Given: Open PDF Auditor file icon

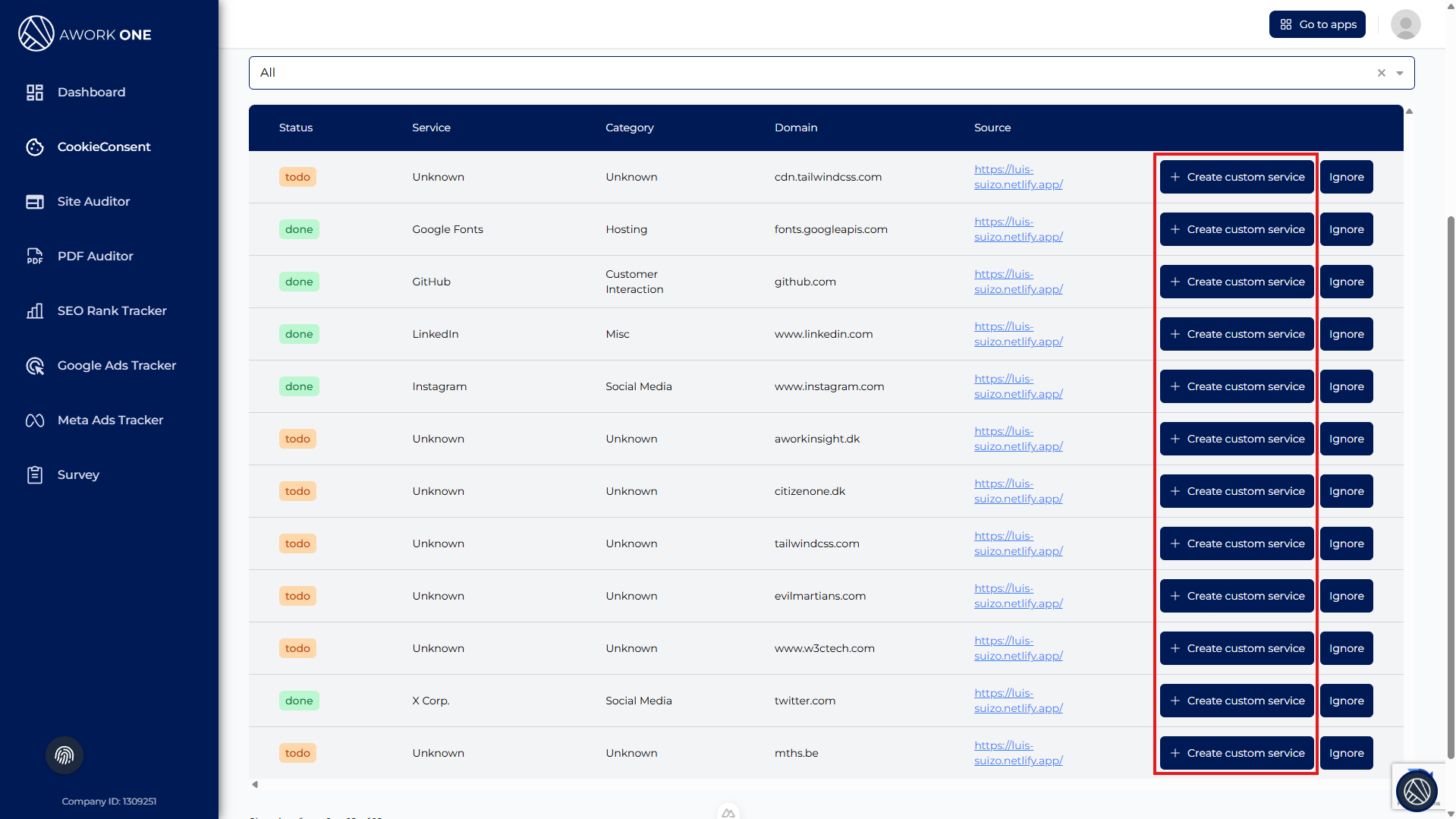Looking at the screenshot, I should coord(35,257).
